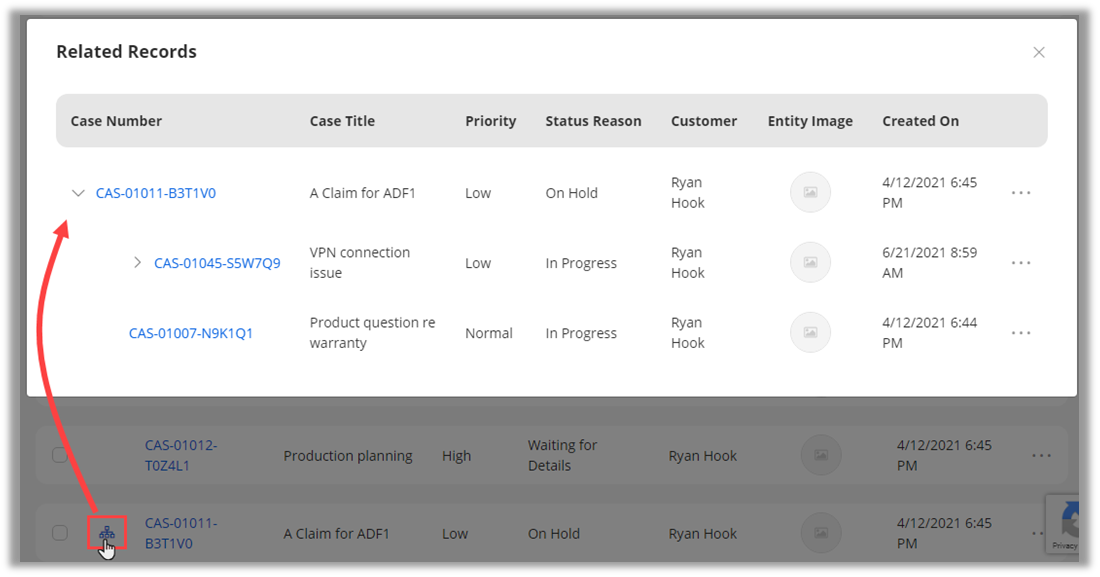The height and width of the screenshot is (577, 1100).
Task: Open more options for CAS-01007-N9K1Q1 row
Action: (1020, 333)
